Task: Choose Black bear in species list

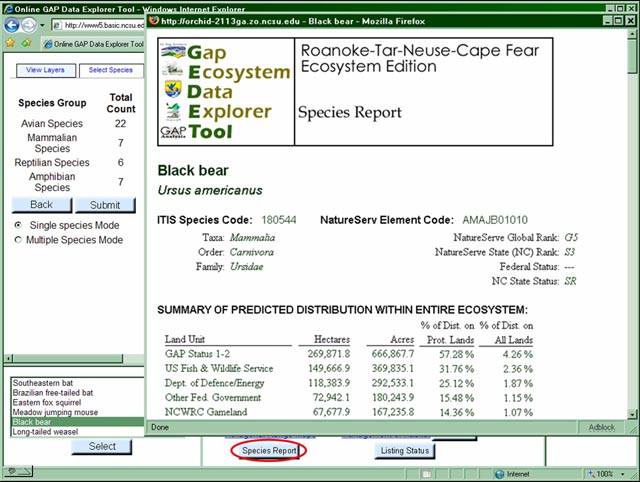Action: click(78, 422)
